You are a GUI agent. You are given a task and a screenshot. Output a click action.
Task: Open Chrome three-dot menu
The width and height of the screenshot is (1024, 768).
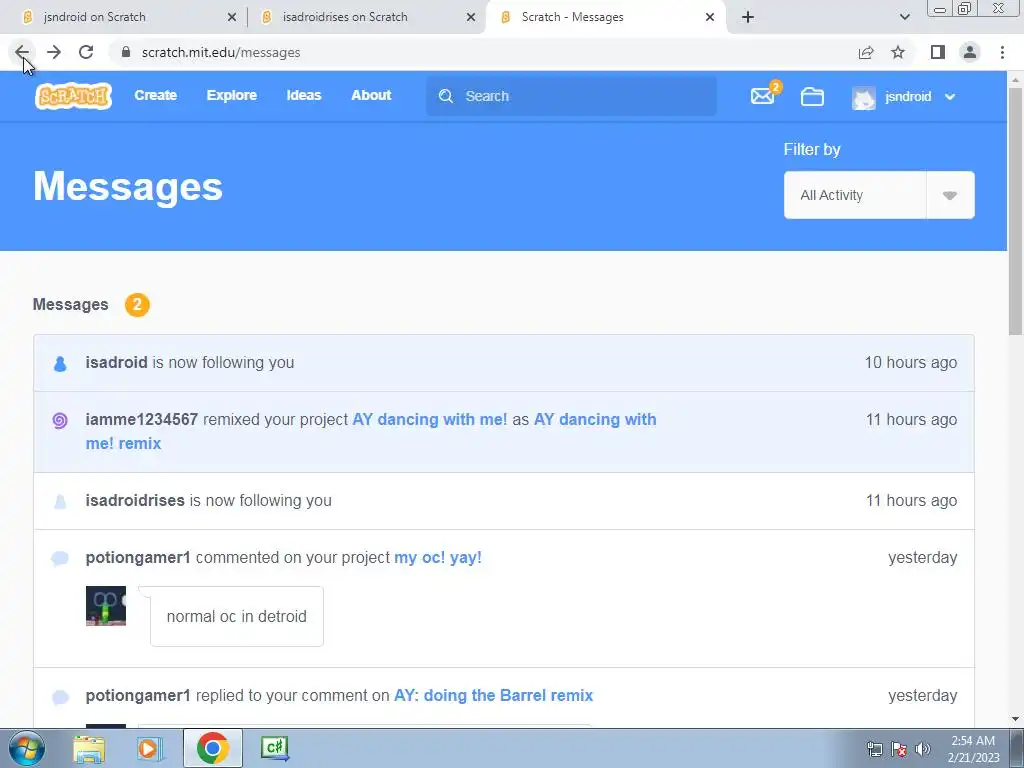[x=1002, y=52]
